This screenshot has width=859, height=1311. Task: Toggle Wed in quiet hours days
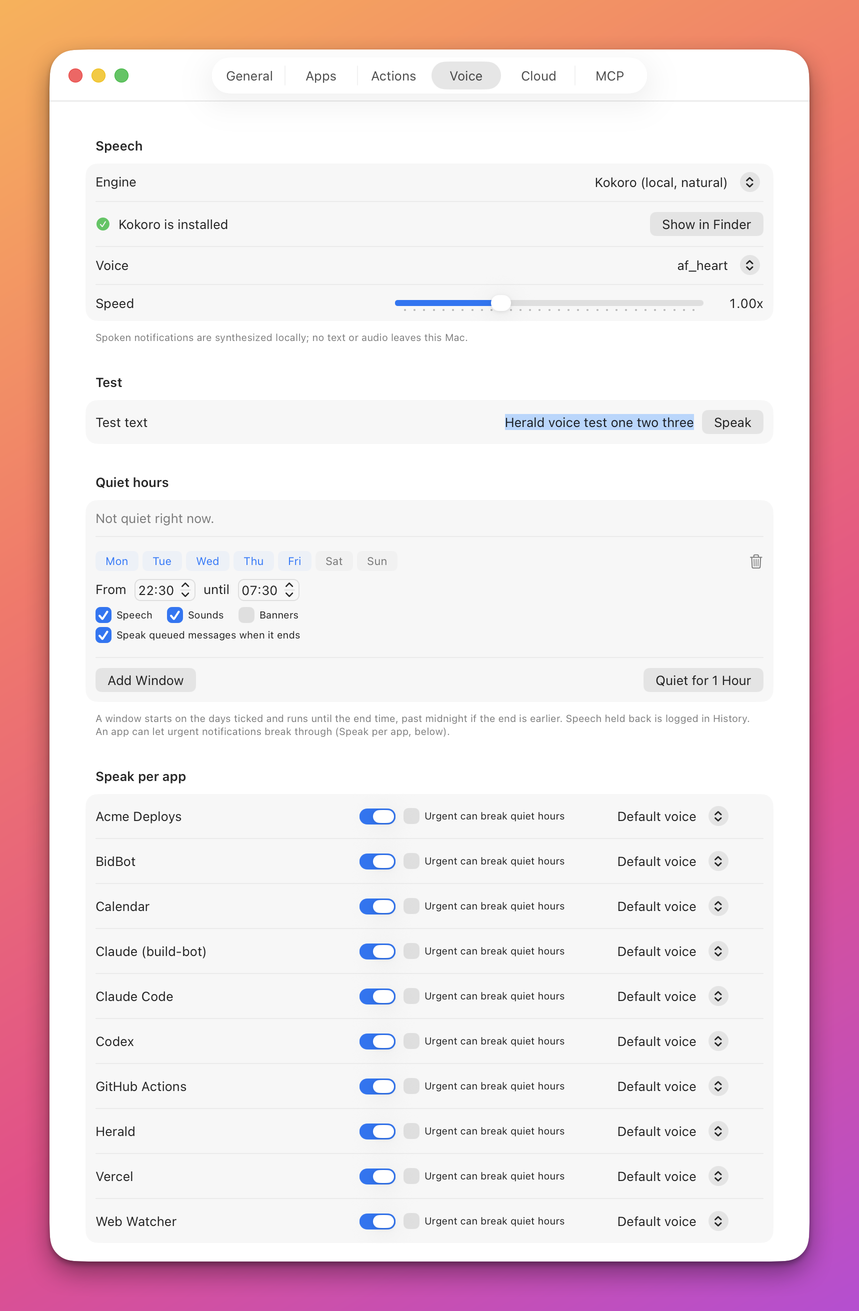208,561
